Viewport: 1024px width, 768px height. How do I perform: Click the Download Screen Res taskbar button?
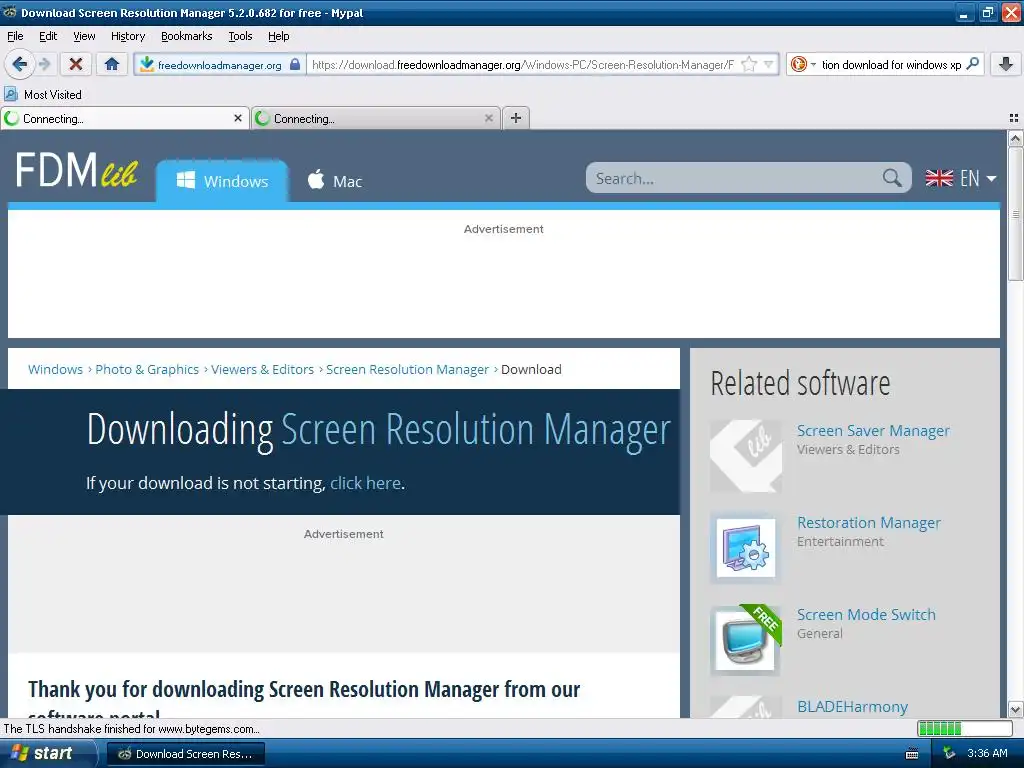pos(185,754)
